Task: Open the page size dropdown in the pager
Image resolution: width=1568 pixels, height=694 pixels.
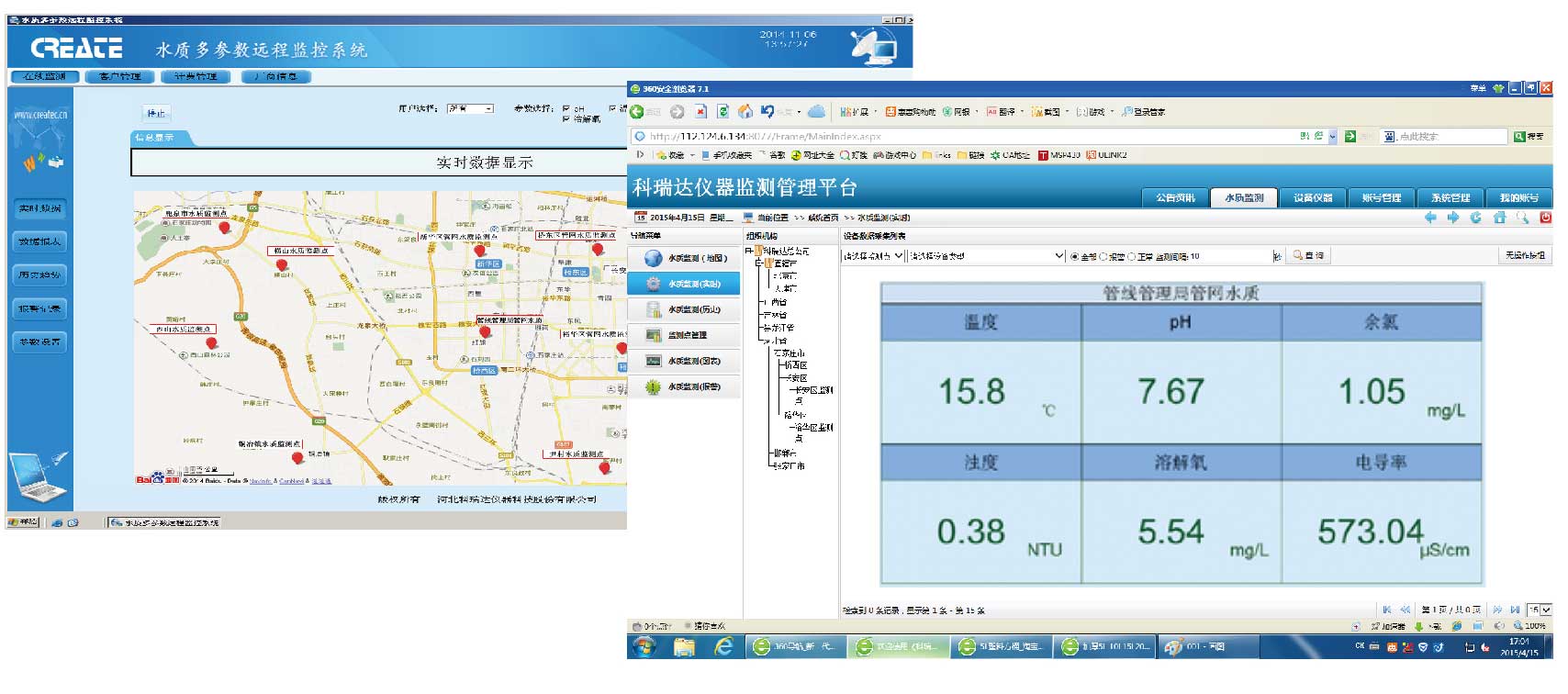Action: [x=1540, y=610]
